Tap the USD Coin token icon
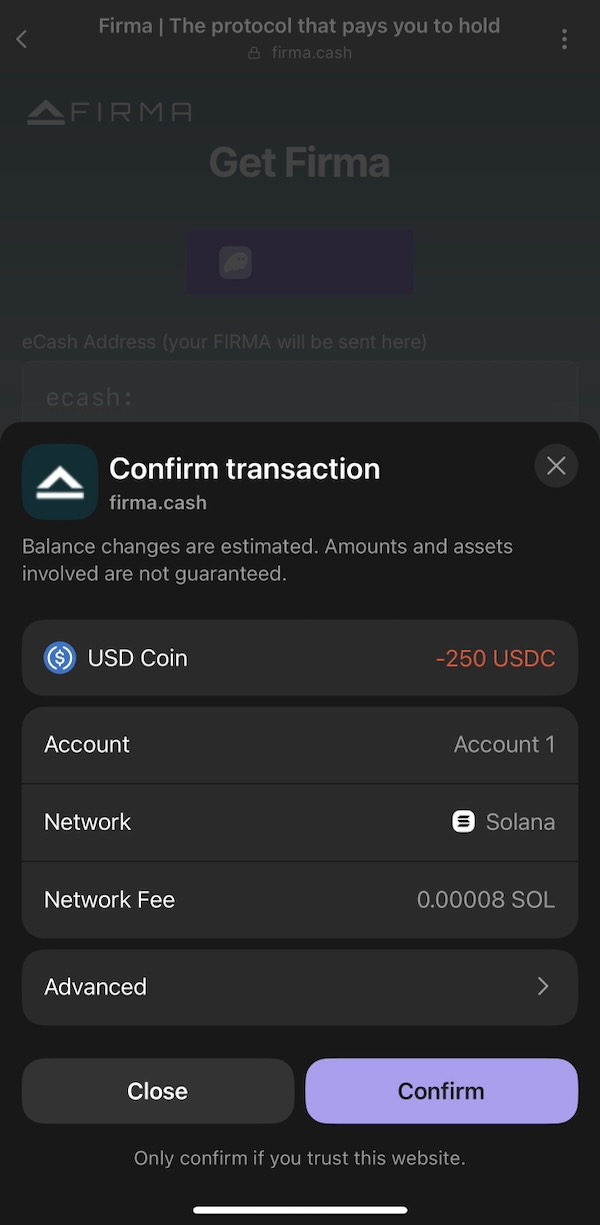 tap(60, 658)
